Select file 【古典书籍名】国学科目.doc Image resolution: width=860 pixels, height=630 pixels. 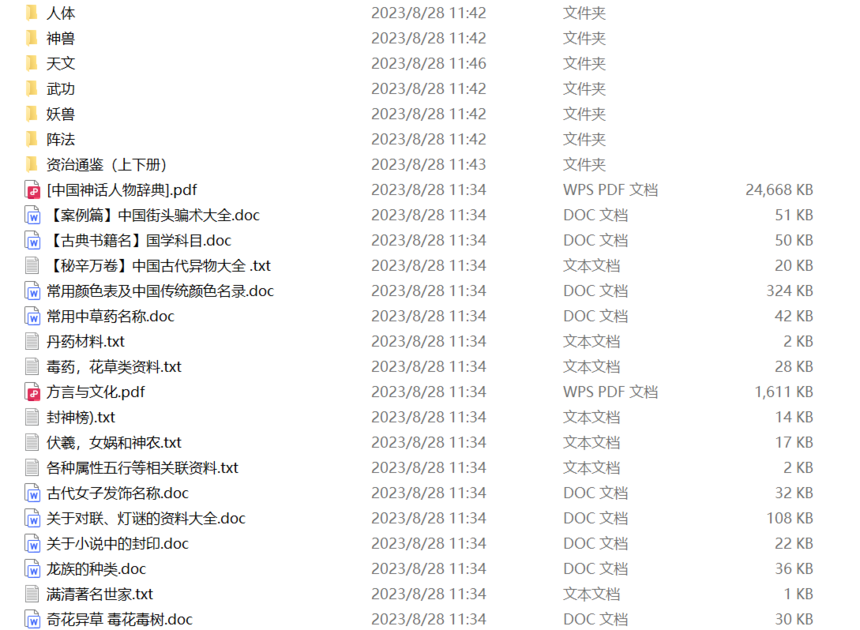[139, 240]
